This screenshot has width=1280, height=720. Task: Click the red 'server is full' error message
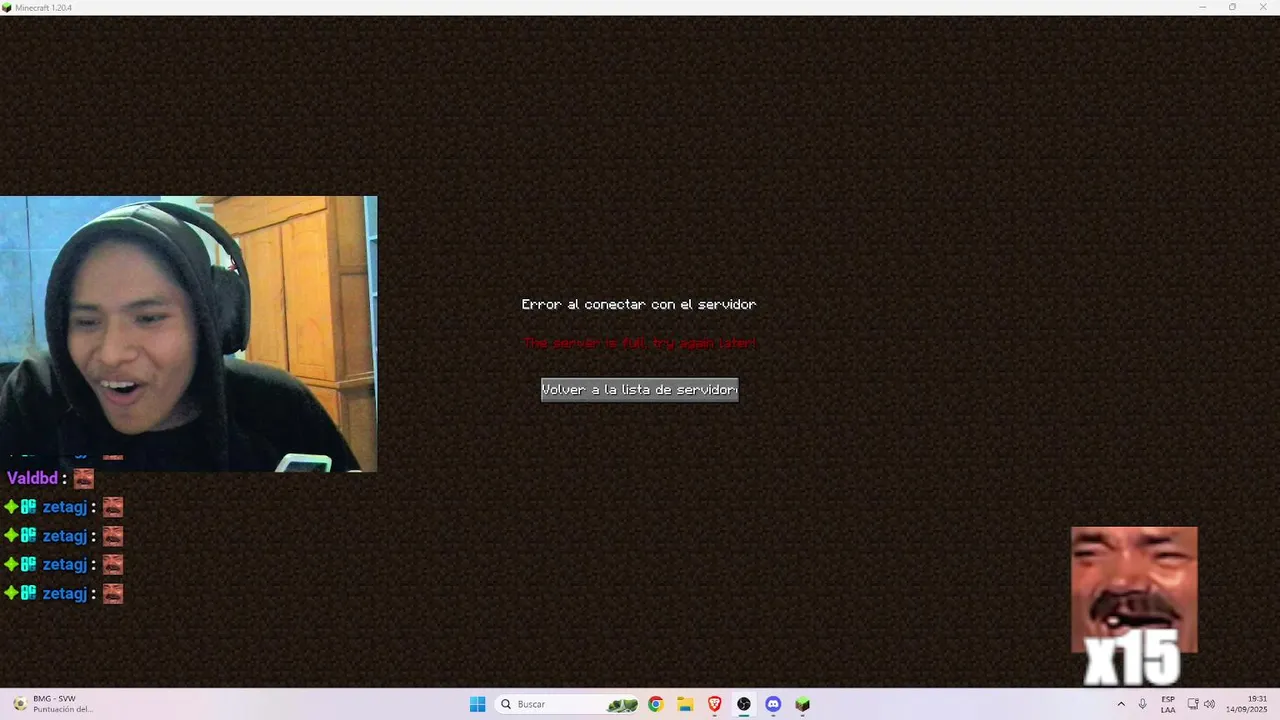(639, 342)
